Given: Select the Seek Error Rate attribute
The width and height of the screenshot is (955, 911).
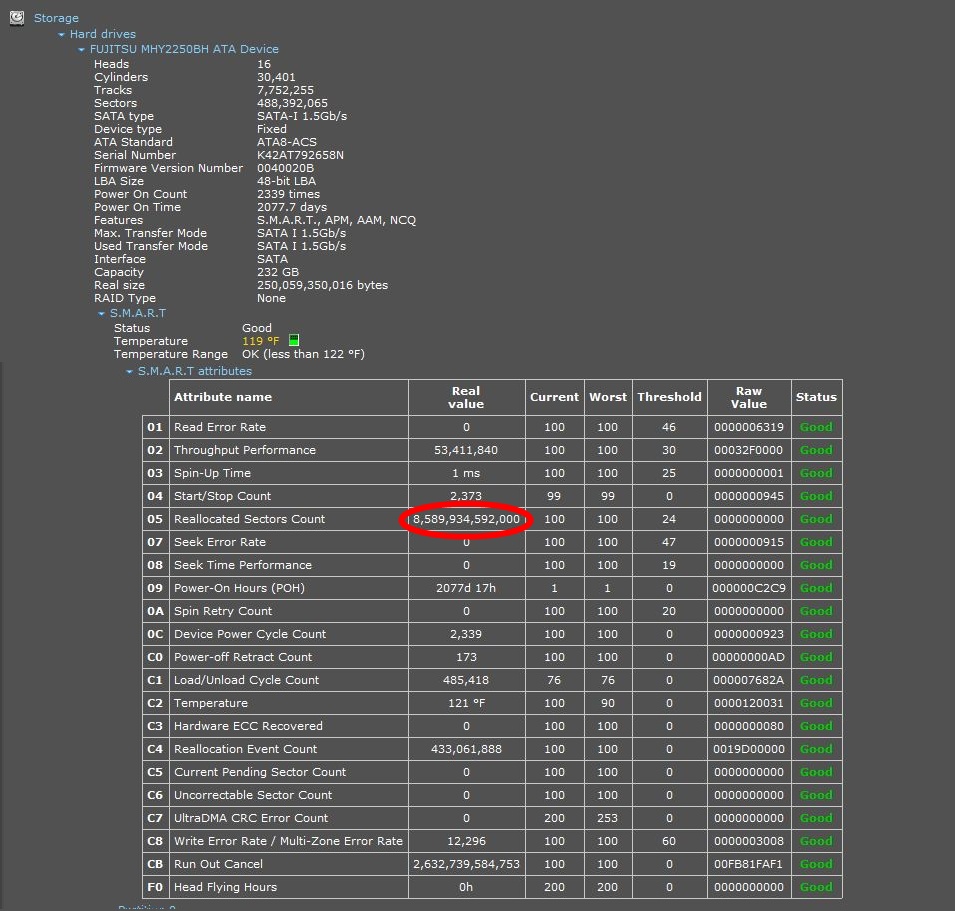Looking at the screenshot, I should coord(220,542).
